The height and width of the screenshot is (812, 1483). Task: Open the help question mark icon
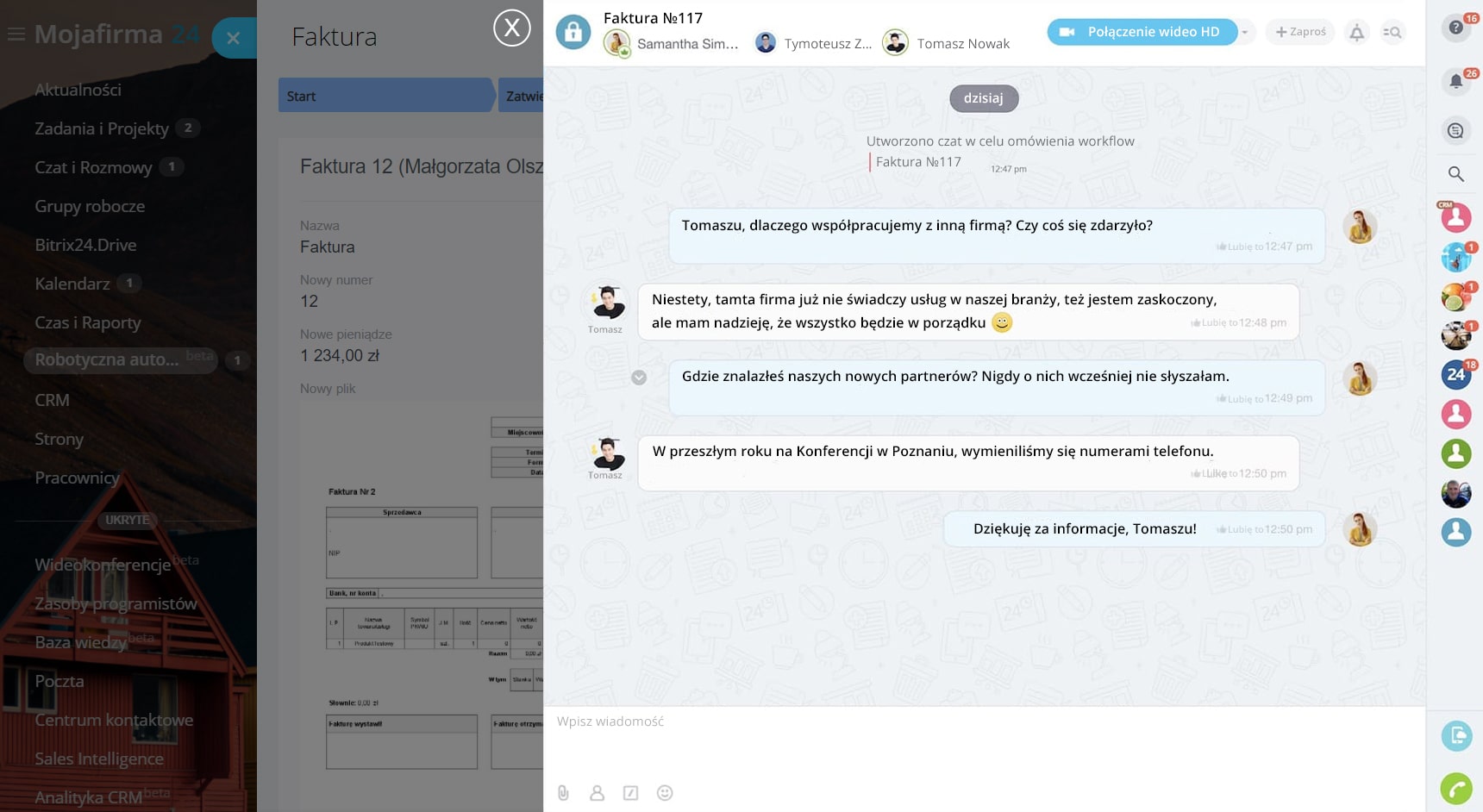(x=1455, y=28)
